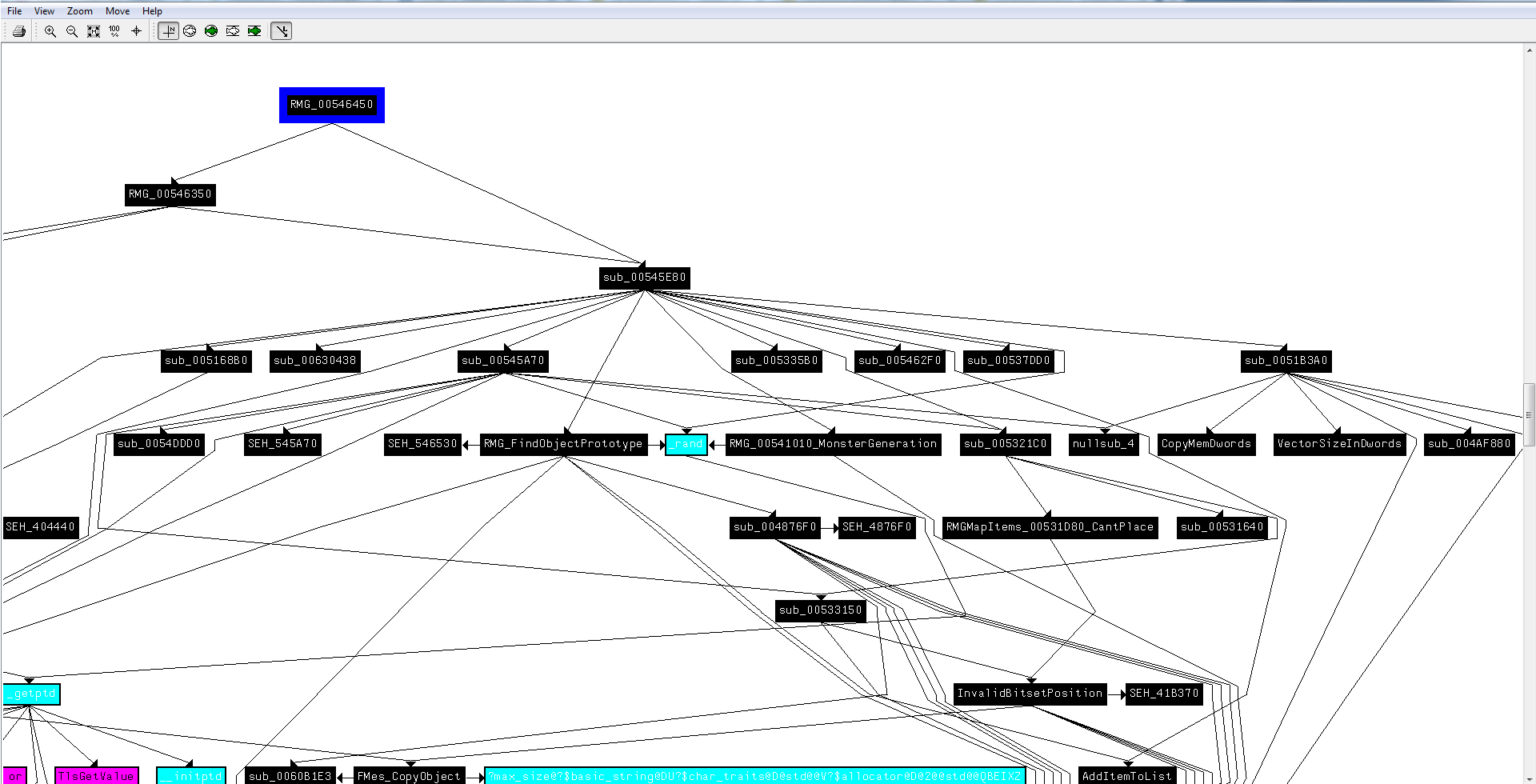The image size is (1536, 784).
Task: Select node sub_00537DD0
Action: point(1009,361)
